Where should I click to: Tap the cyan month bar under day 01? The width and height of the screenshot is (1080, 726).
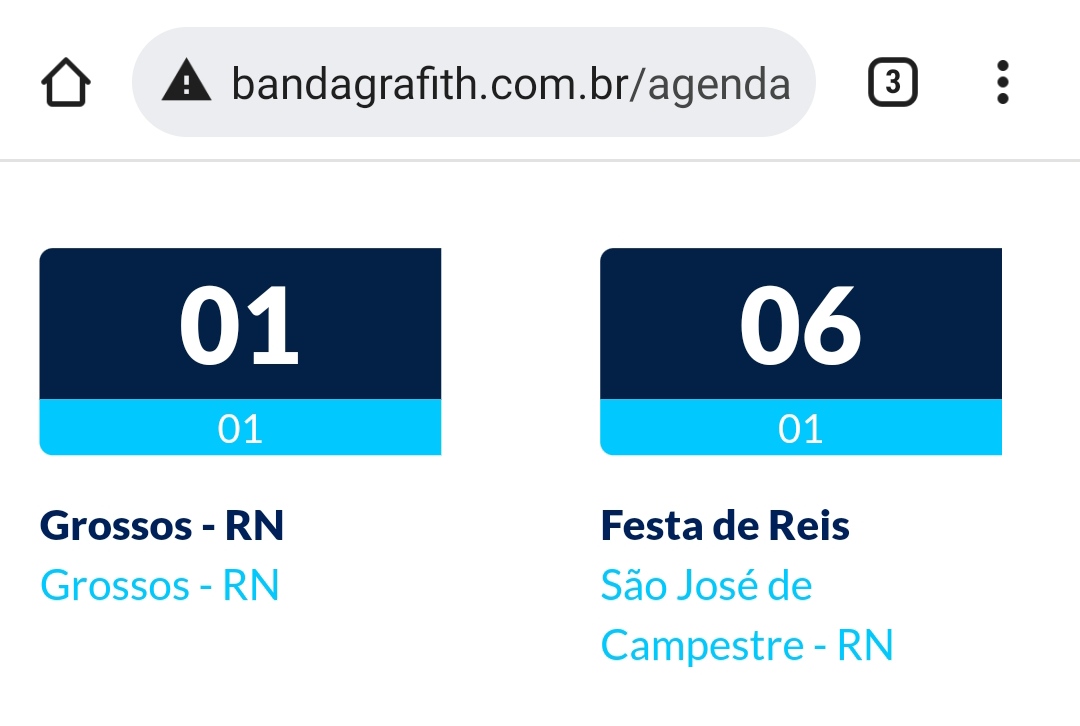[240, 427]
